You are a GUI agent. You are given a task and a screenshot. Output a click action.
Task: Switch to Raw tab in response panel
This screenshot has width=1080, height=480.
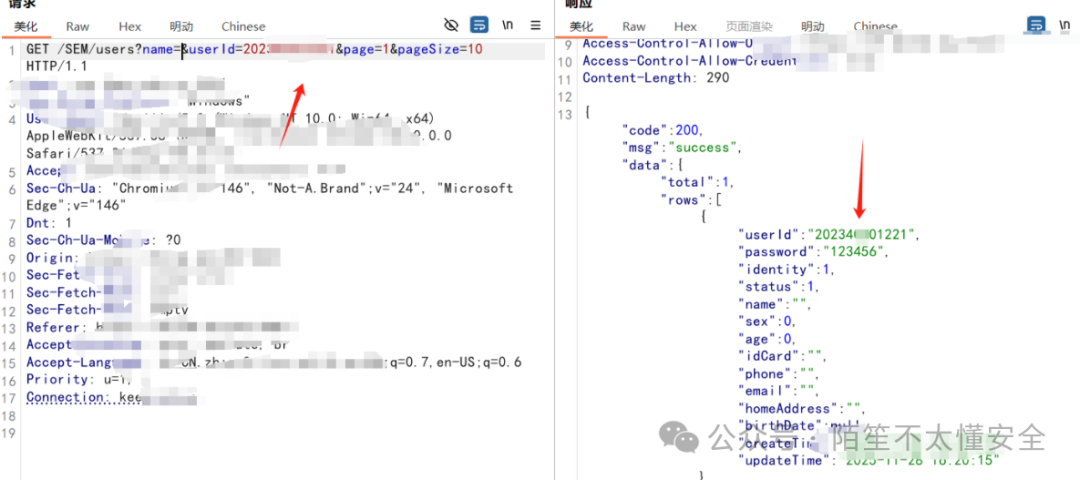[x=634, y=27]
